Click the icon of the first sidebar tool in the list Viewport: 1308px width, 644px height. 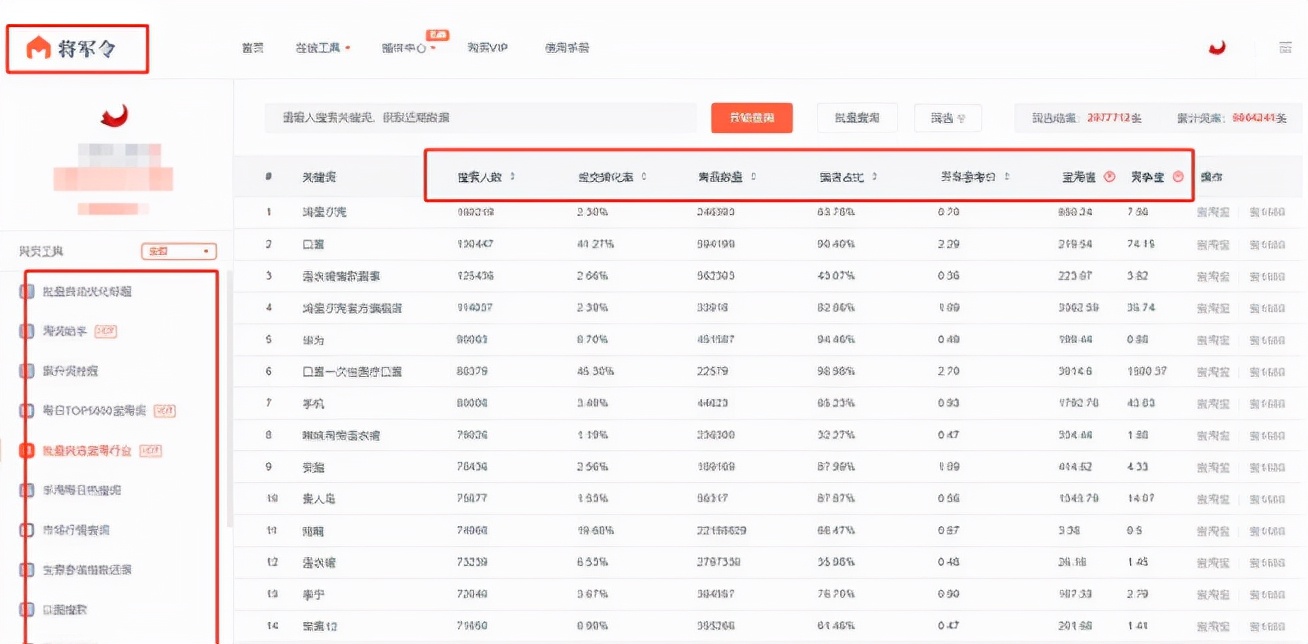point(27,291)
